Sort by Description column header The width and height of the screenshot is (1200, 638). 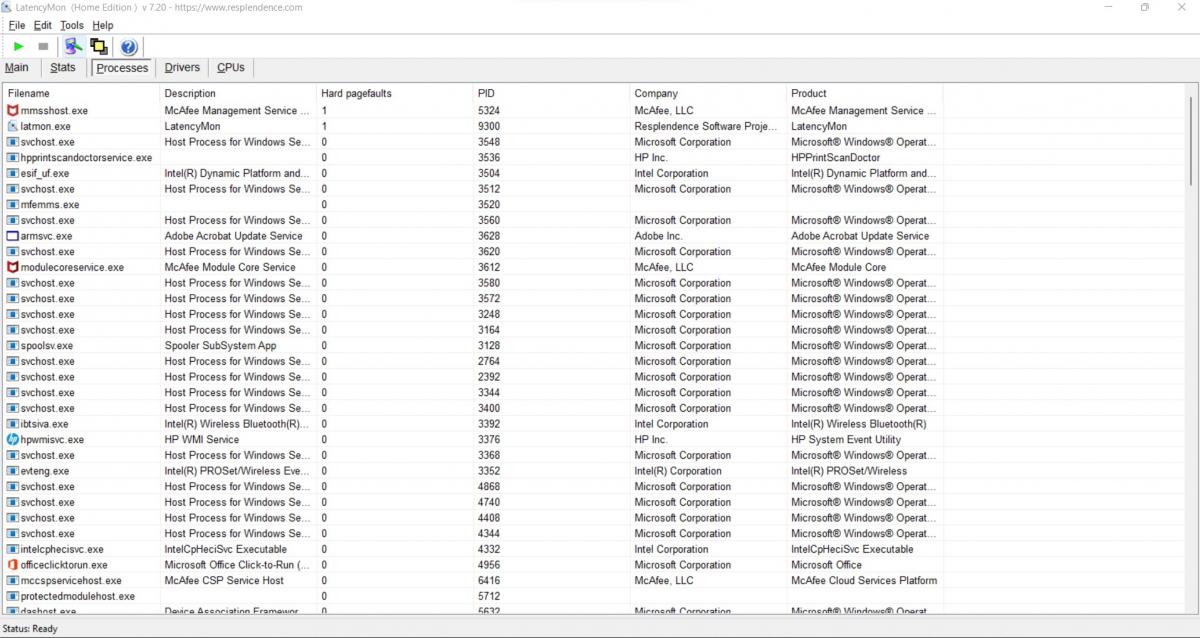[x=239, y=93]
